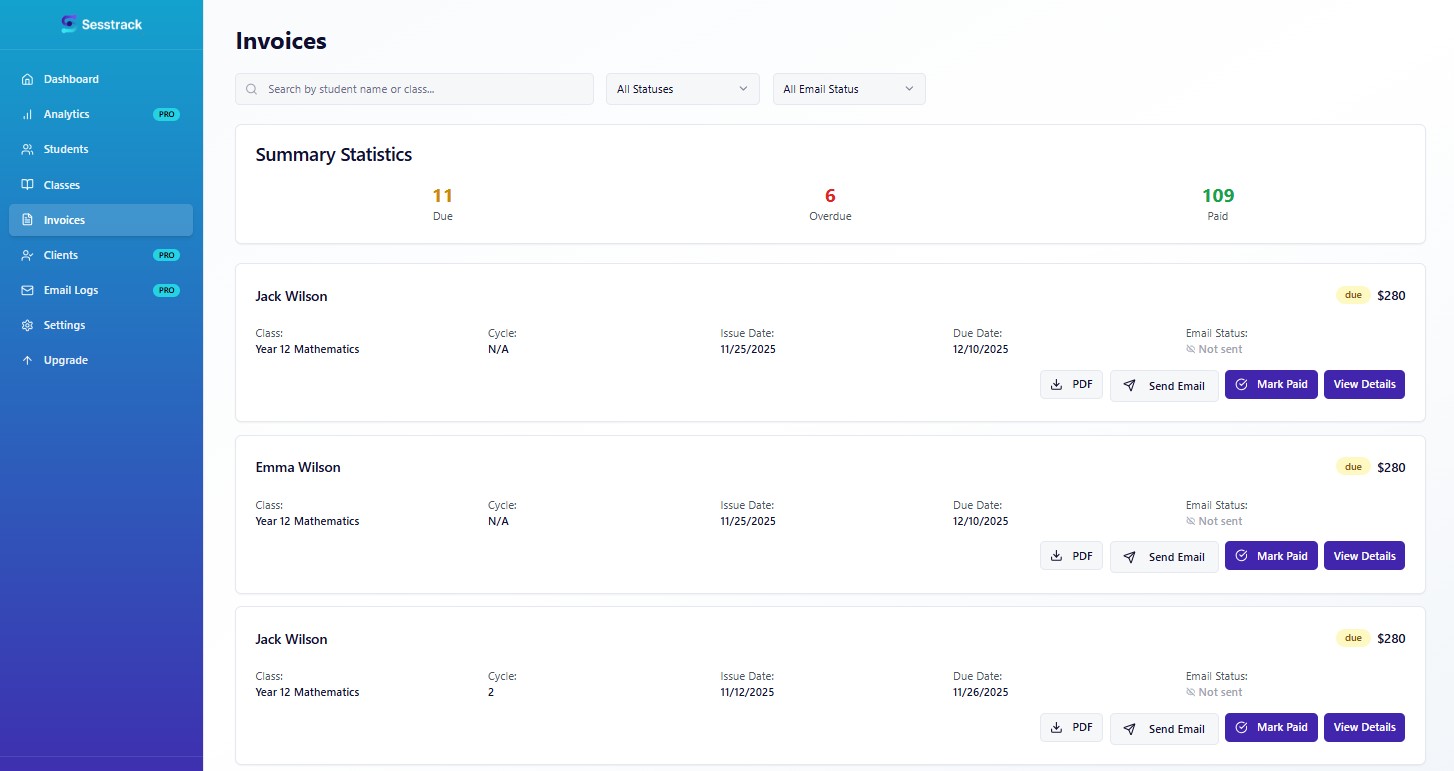The height and width of the screenshot is (771, 1454).
Task: Open the All Statuses dropdown
Action: point(681,89)
